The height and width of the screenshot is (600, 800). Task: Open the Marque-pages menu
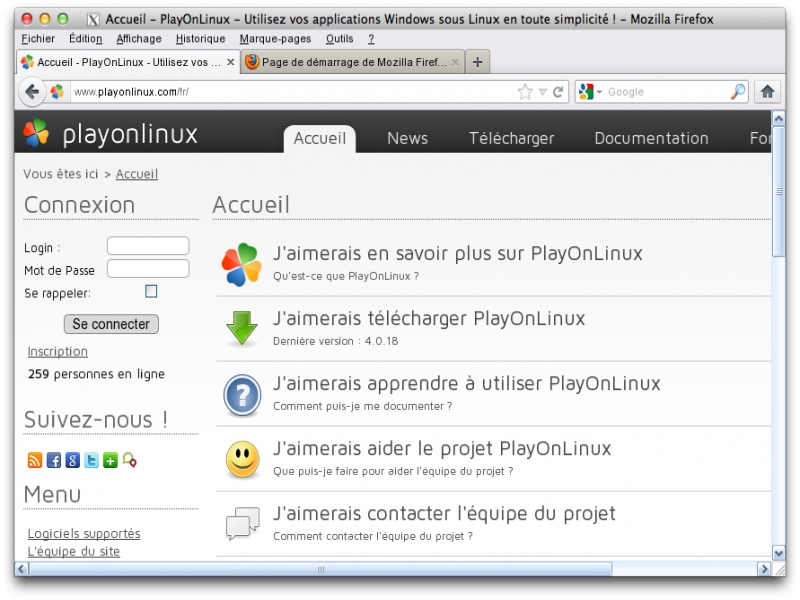point(275,39)
